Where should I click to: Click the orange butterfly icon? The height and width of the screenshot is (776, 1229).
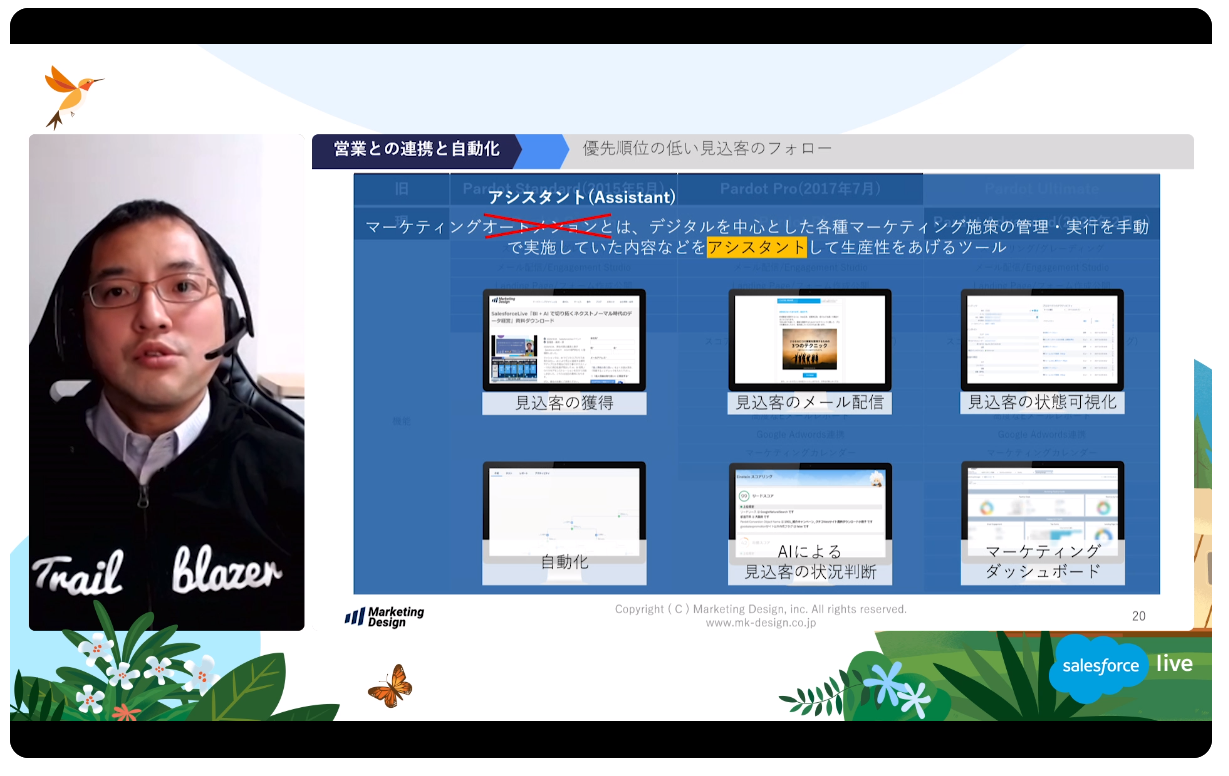click(390, 686)
